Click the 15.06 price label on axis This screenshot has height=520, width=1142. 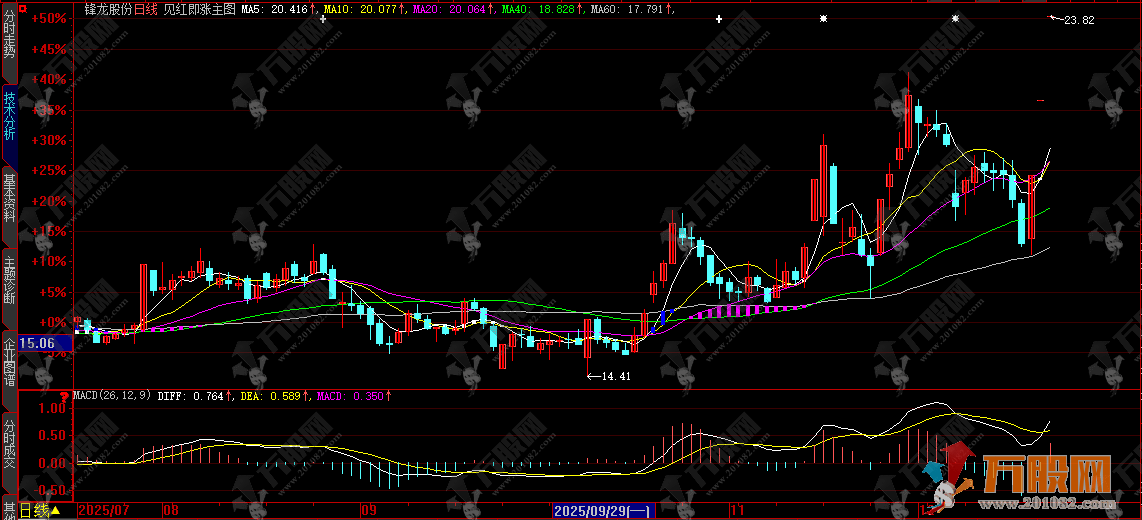[36, 343]
